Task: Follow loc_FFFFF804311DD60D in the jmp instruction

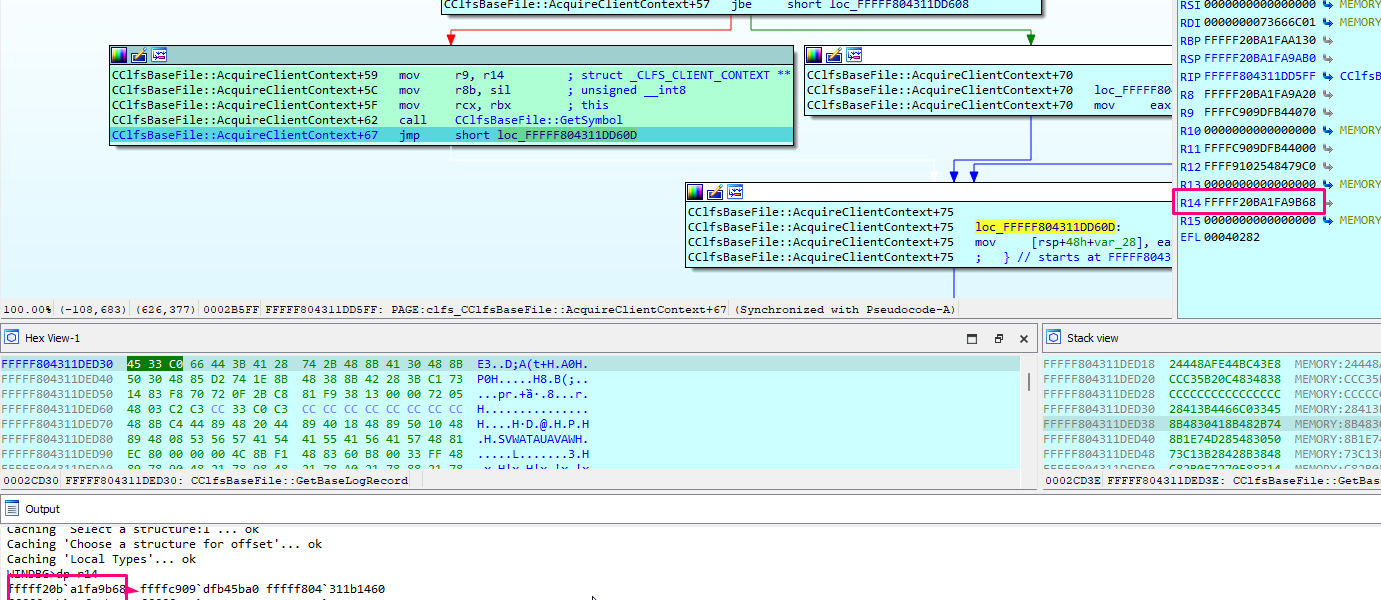Action: click(x=567, y=135)
